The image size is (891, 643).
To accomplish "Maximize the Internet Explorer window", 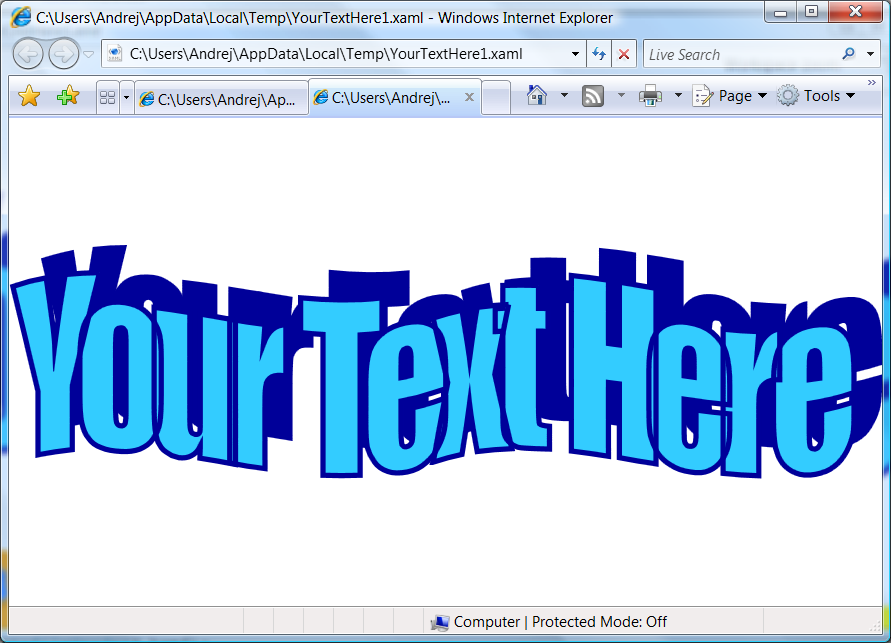I will [x=812, y=12].
